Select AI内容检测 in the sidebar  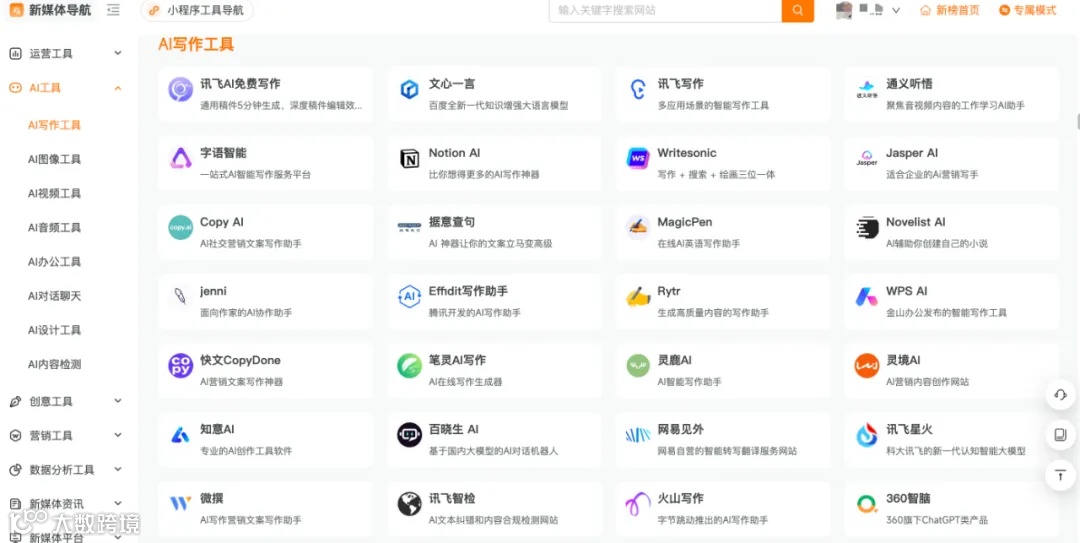pyautogui.click(x=54, y=365)
